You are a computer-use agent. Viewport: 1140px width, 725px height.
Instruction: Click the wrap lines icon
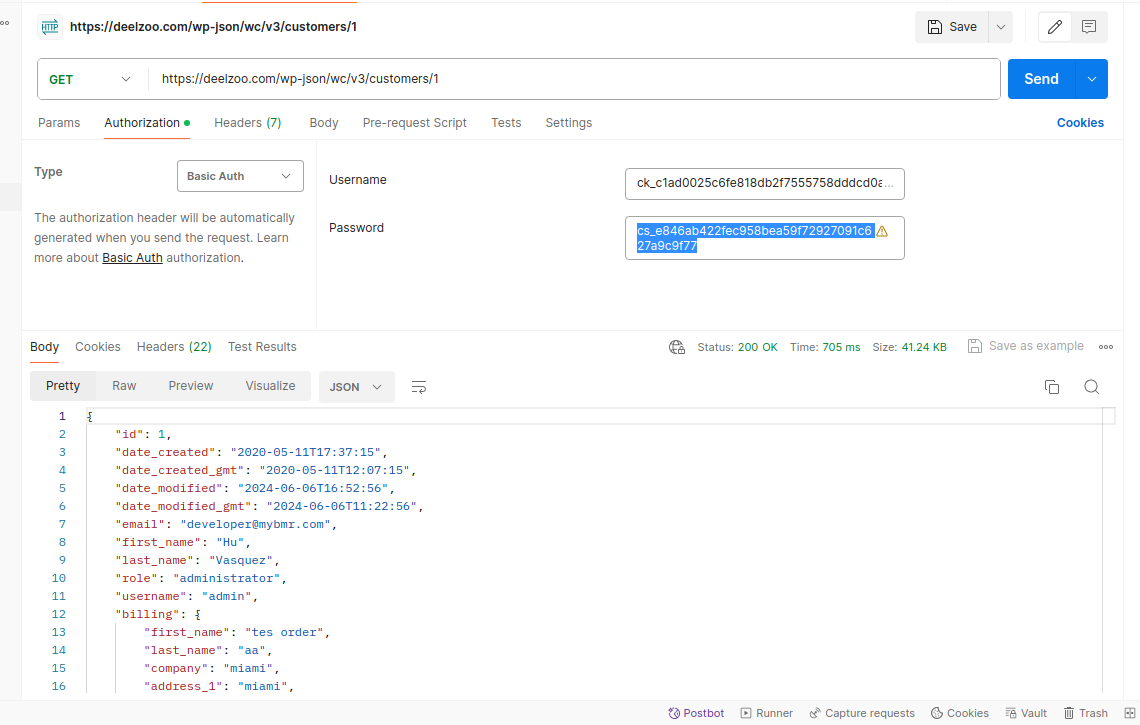click(419, 387)
